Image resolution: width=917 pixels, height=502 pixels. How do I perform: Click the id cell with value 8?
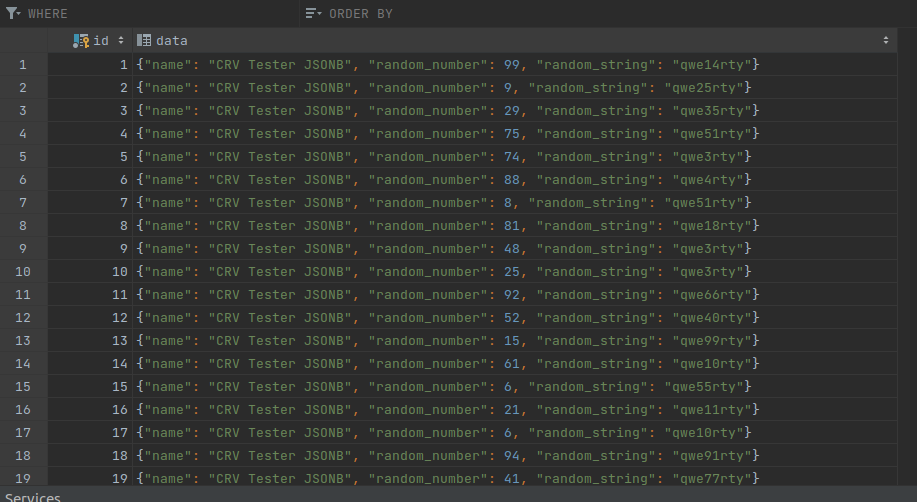[90, 226]
